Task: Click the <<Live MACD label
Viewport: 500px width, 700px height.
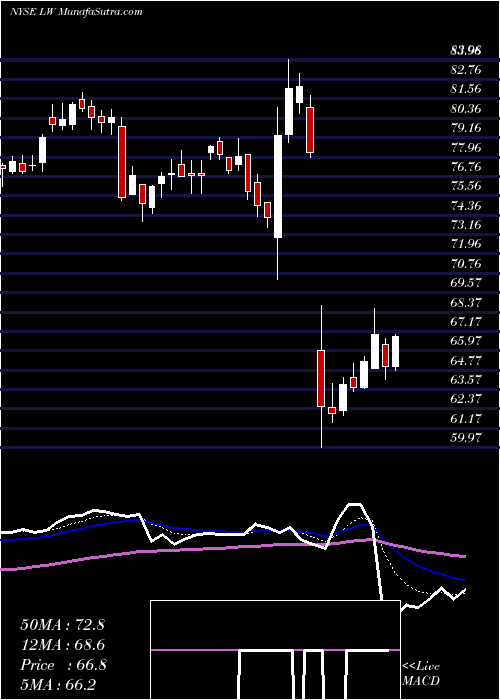Action: (421, 673)
